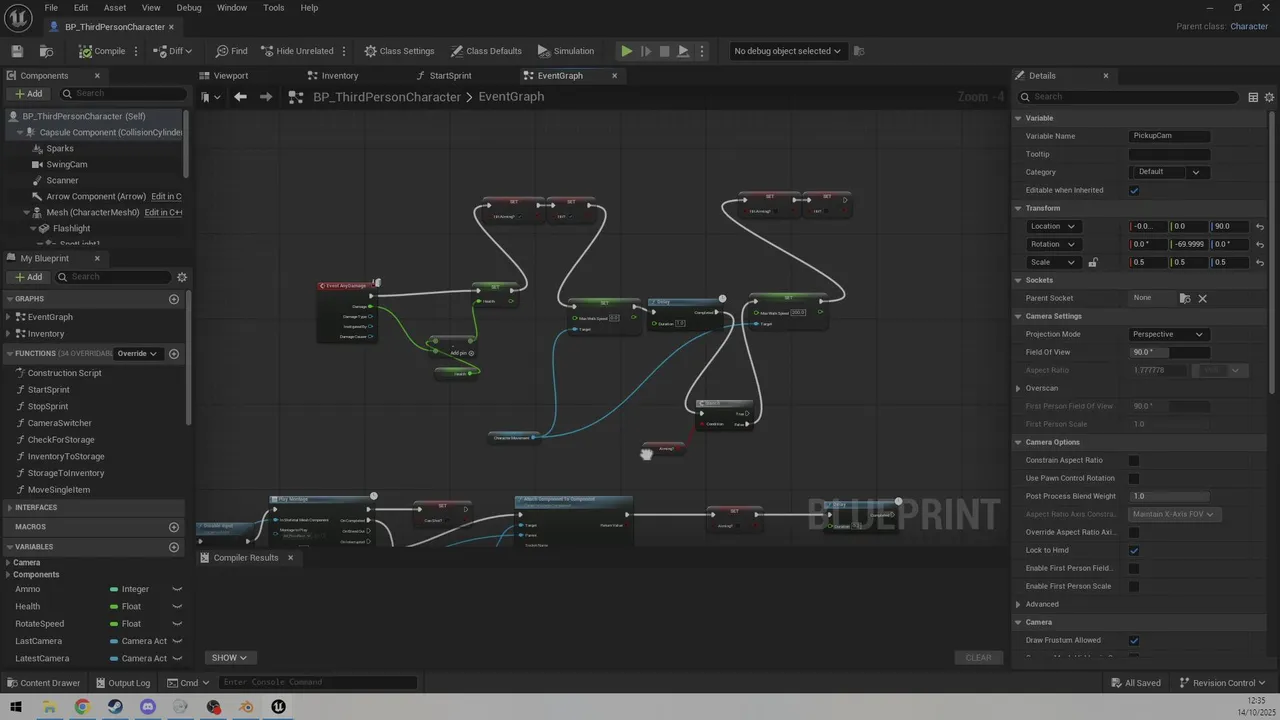Viewport: 1280px width, 720px height.
Task: Click the debug object locate icon
Action: point(859,51)
